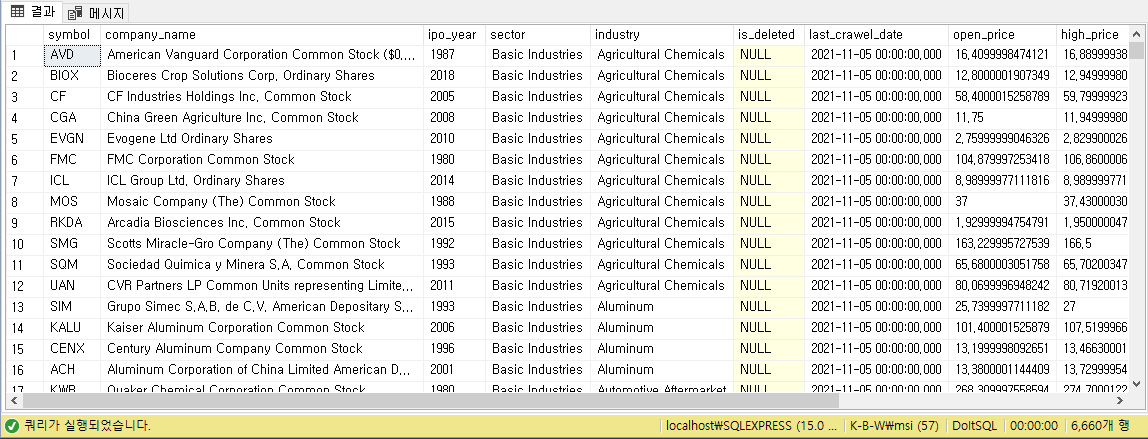This screenshot has height=439, width=1148.
Task: Click the BIOX symbol cell
Action: (x=72, y=75)
